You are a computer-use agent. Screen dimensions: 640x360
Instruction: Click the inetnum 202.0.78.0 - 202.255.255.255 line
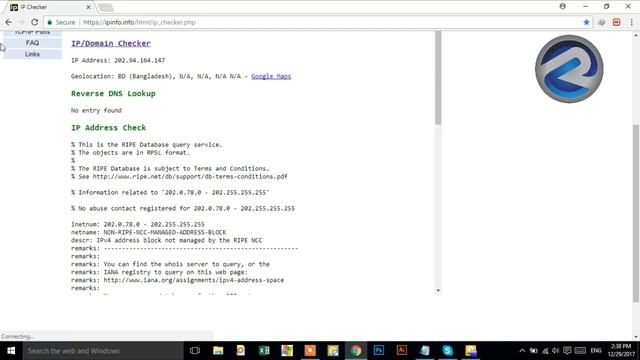[138, 224]
